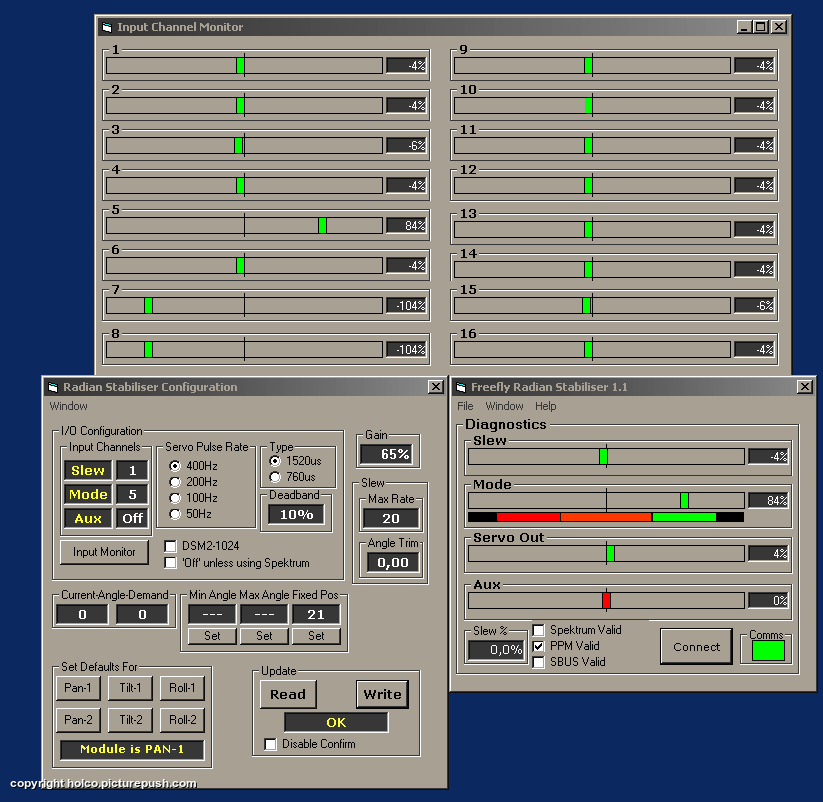823x802 pixels.
Task: Click the Tilt-1 defaults button
Action: click(130, 688)
